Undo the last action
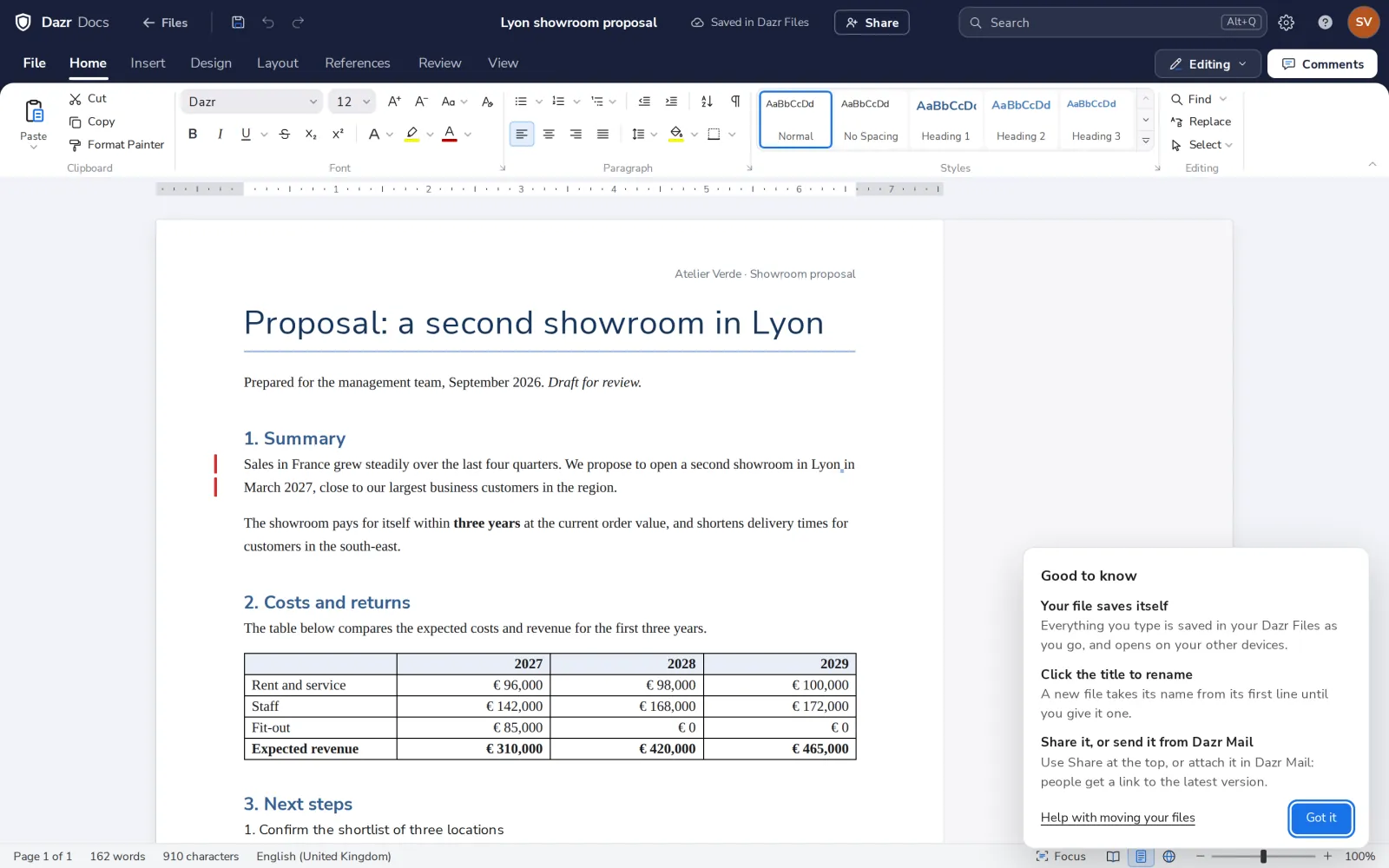 click(268, 23)
